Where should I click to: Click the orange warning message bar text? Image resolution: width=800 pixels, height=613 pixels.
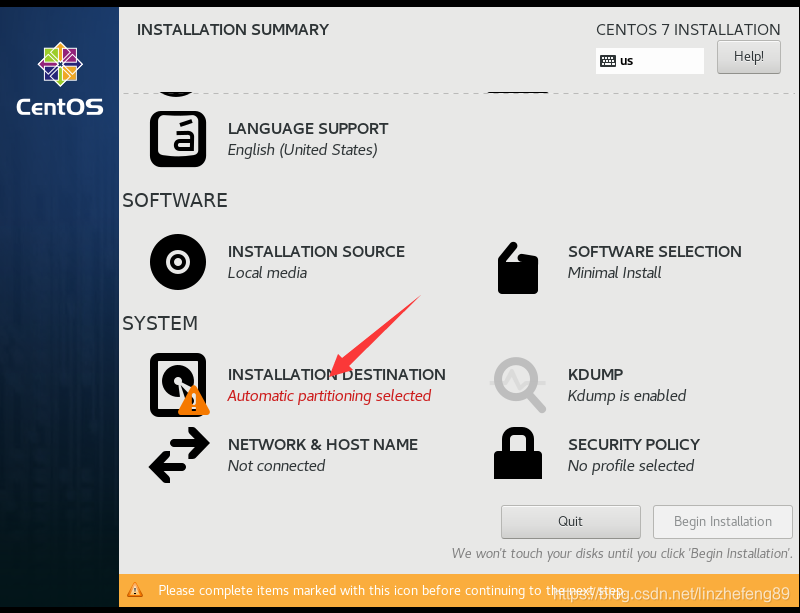pos(390,591)
